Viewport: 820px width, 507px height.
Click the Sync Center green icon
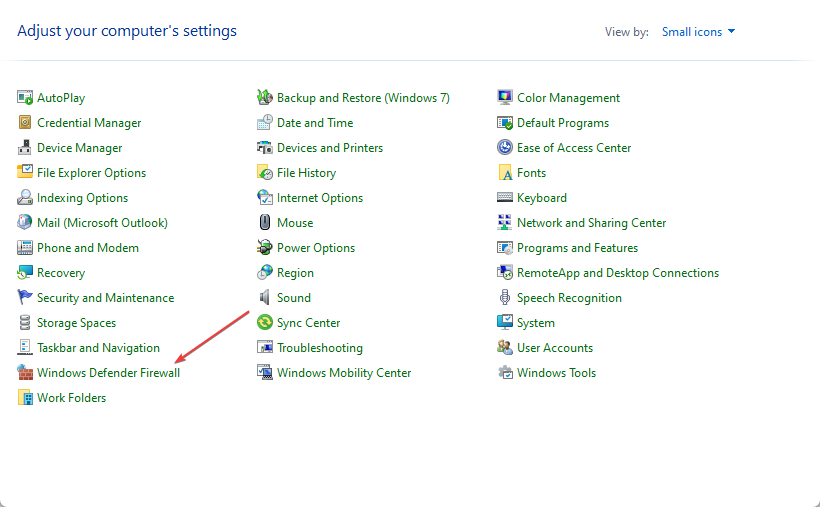point(265,322)
